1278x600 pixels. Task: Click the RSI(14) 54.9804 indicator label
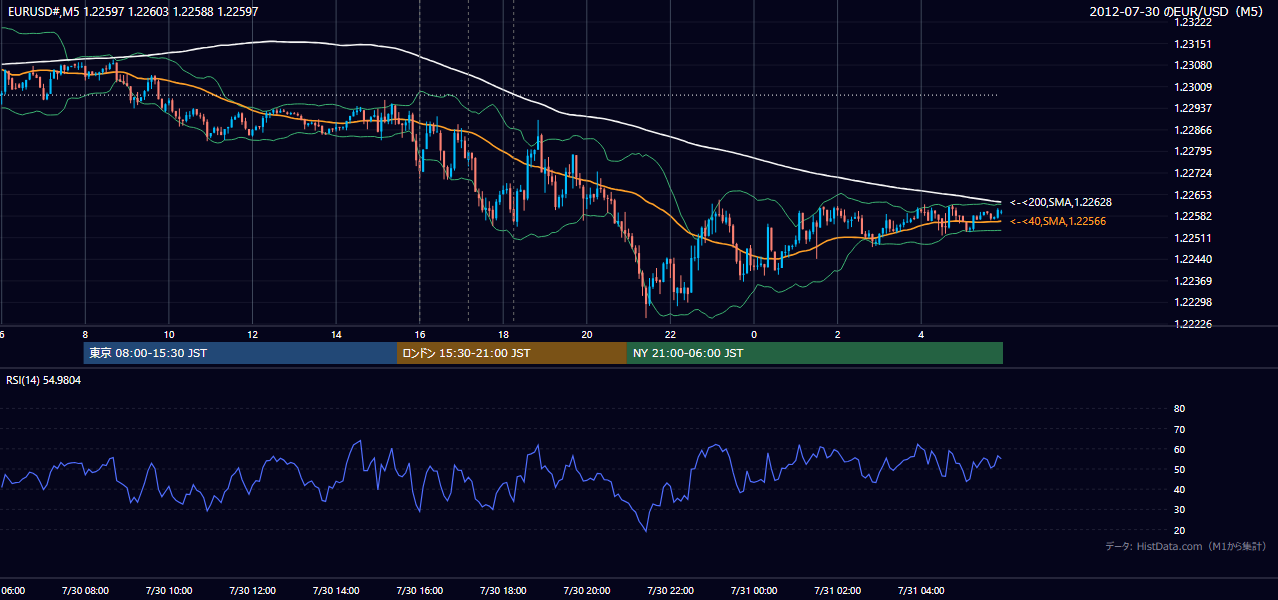[44, 380]
